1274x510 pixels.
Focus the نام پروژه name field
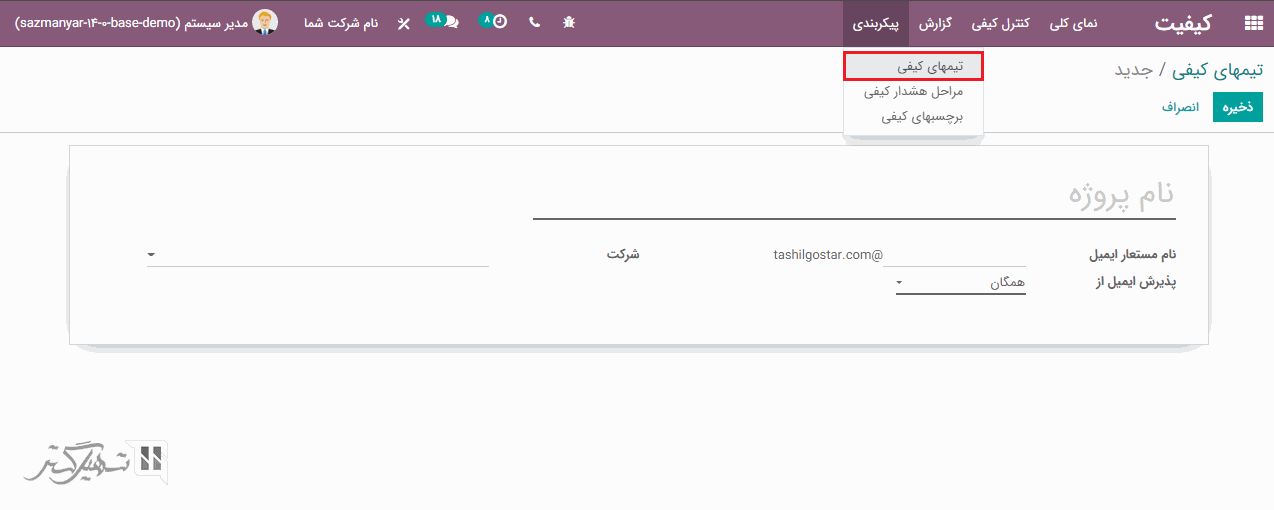854,196
